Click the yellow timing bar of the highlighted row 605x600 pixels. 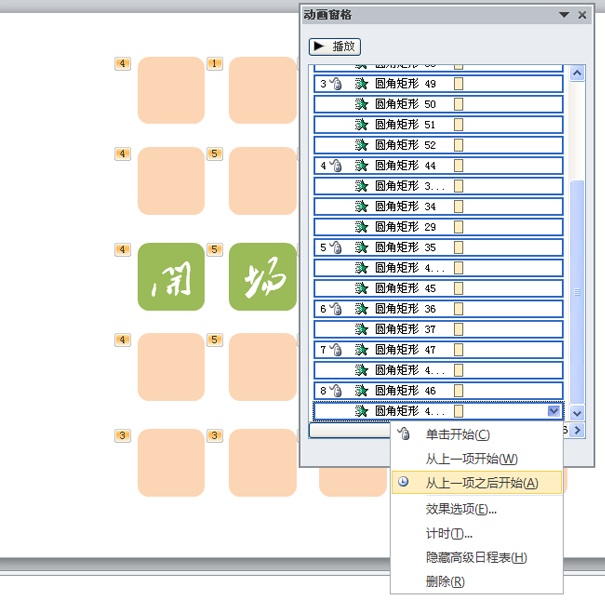tap(458, 411)
